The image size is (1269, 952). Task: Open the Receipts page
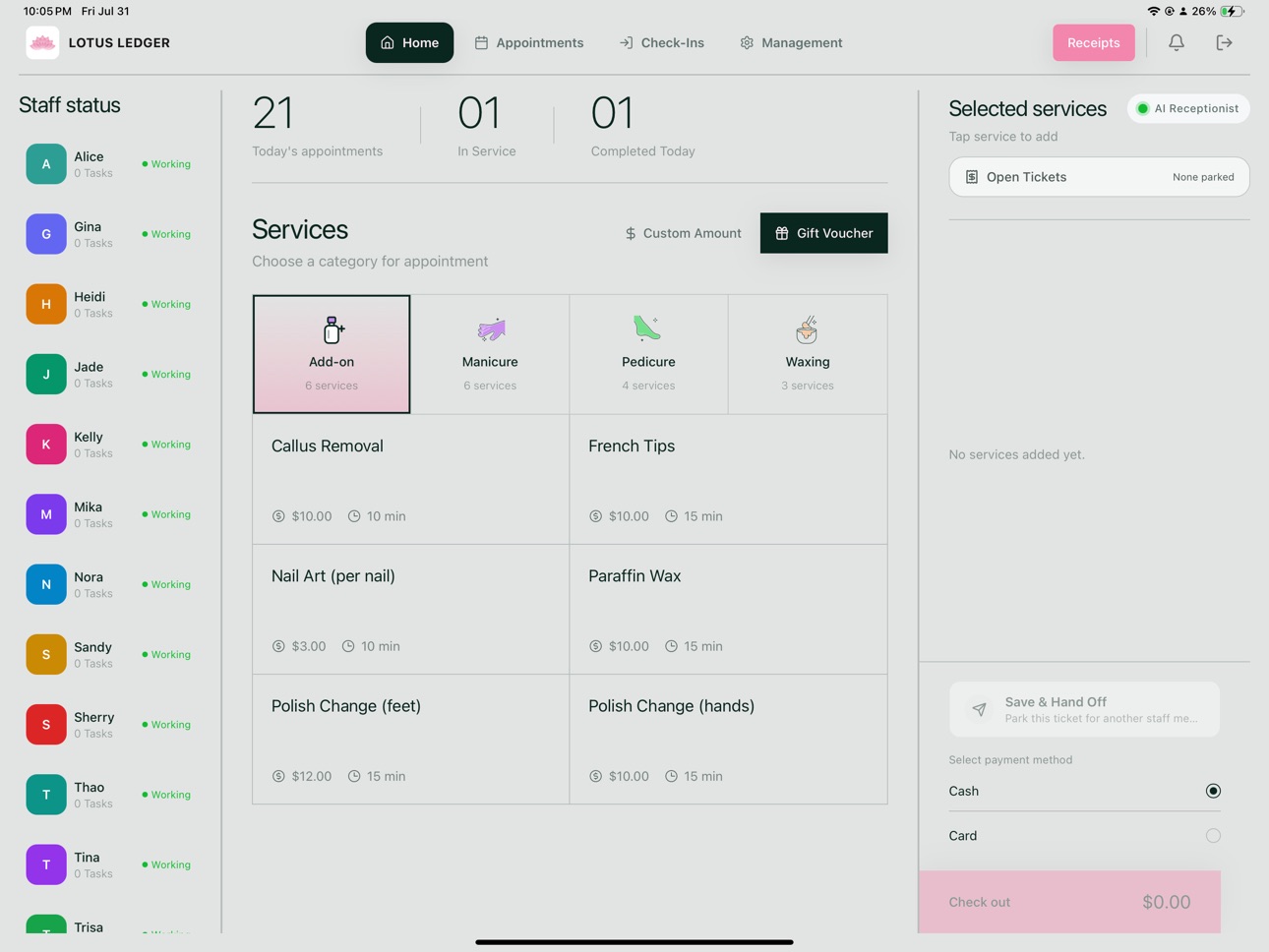[x=1093, y=42]
